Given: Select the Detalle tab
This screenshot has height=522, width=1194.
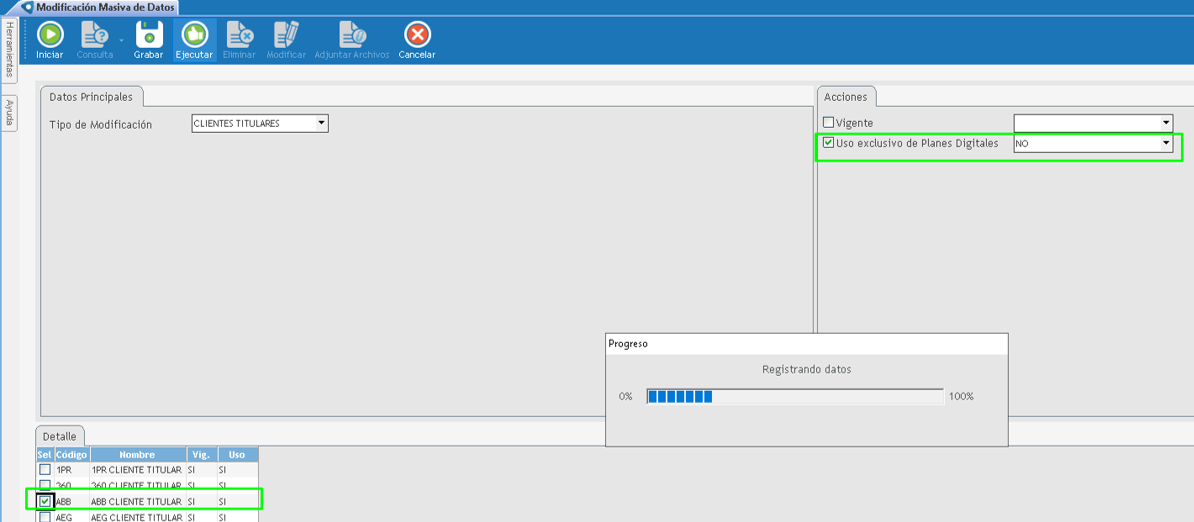Looking at the screenshot, I should coord(59,437).
